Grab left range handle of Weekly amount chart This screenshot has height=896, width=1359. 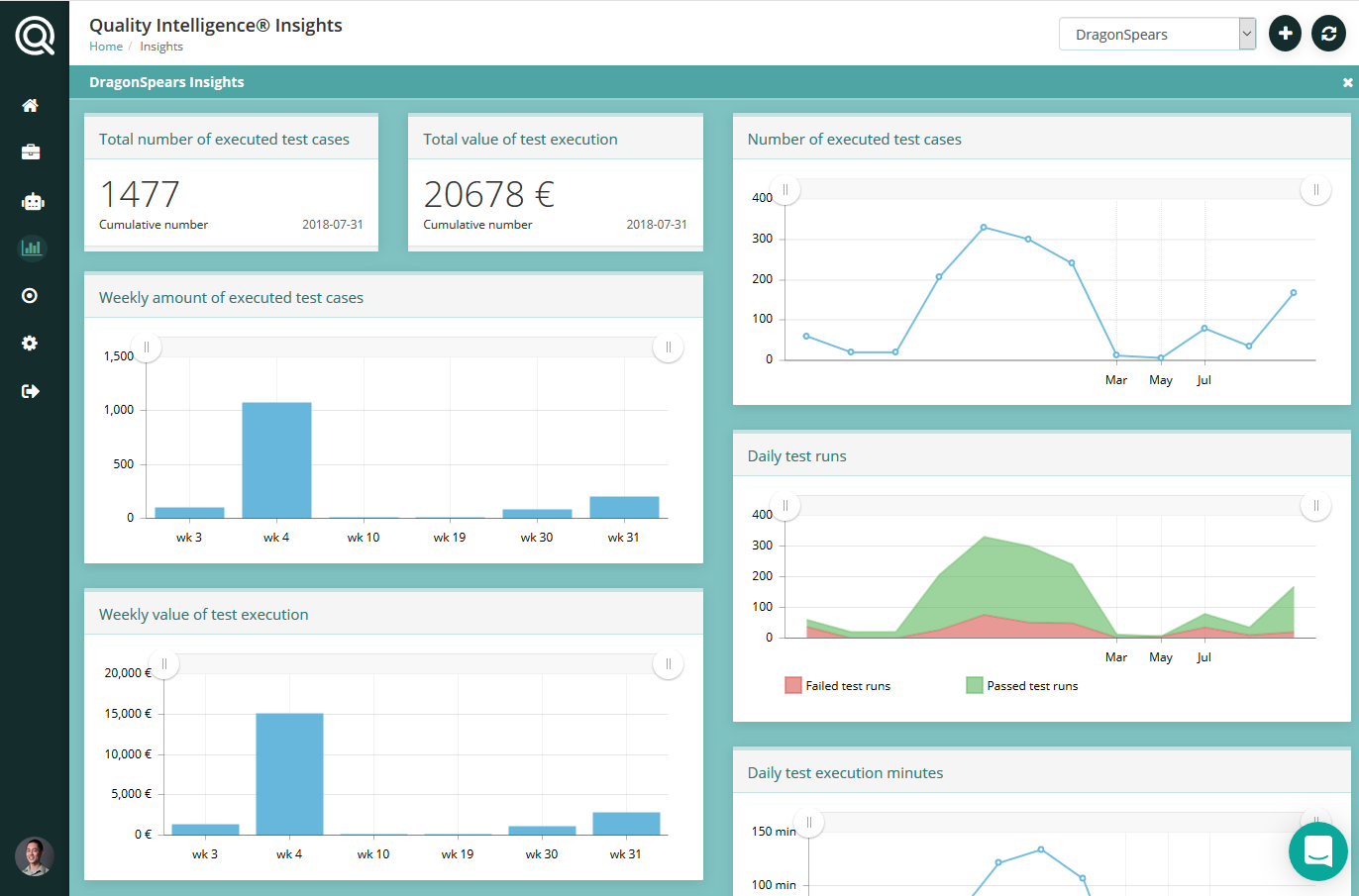[x=147, y=348]
